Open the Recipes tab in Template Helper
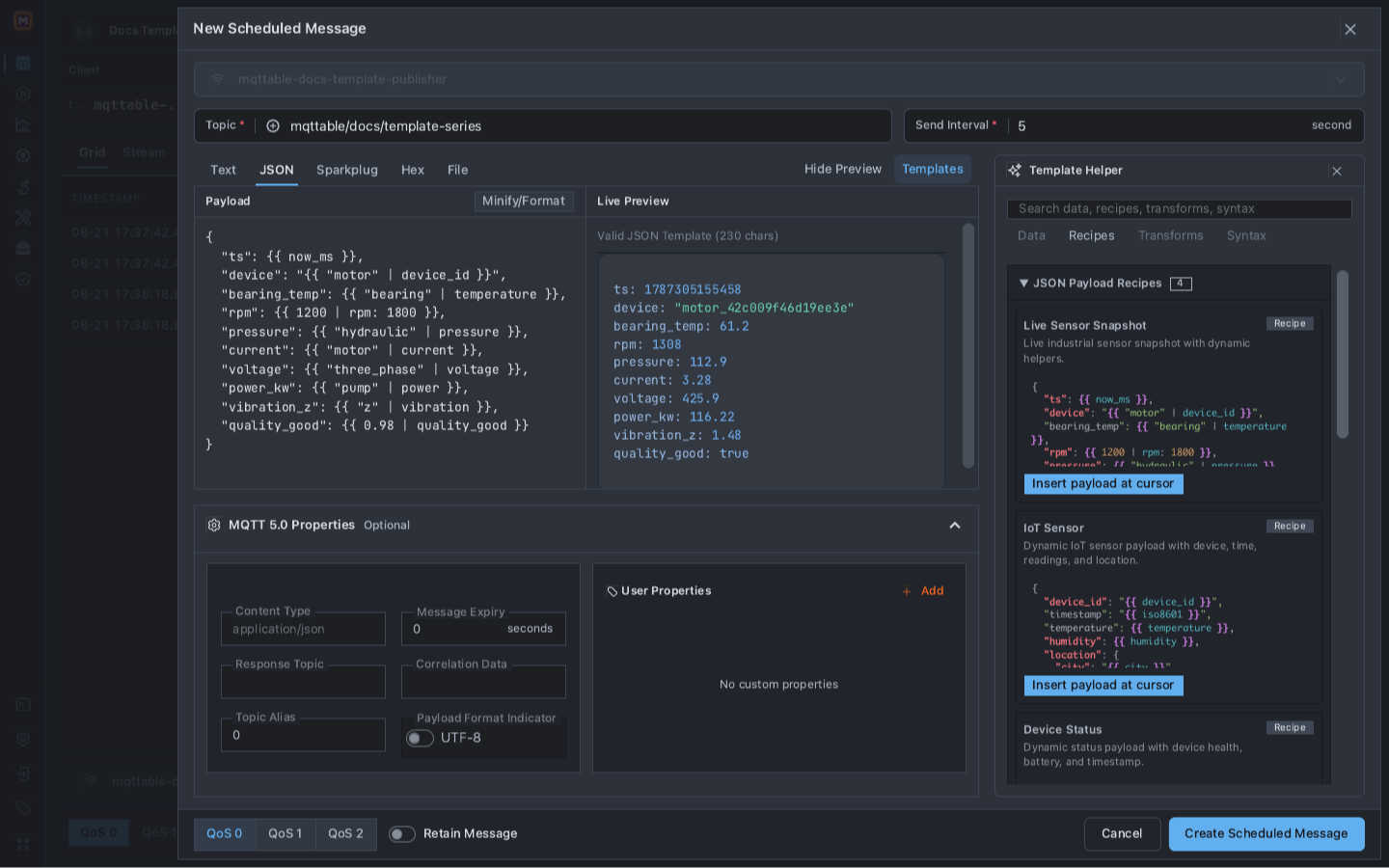Image resolution: width=1389 pixels, height=868 pixels. [1092, 236]
